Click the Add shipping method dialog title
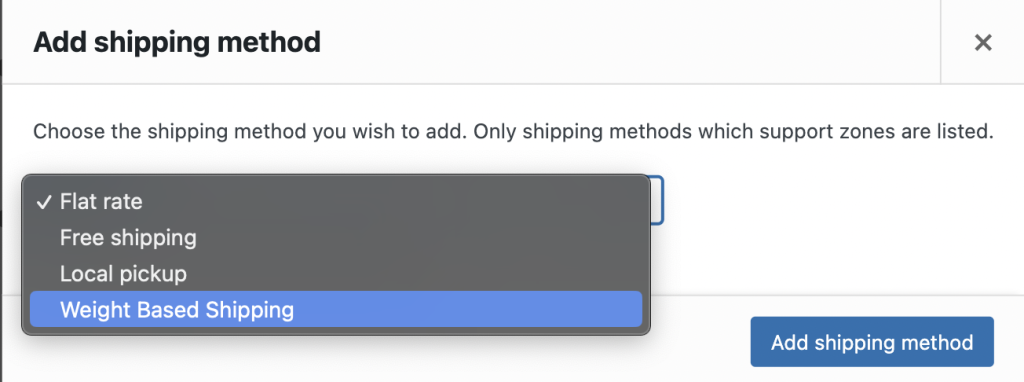The height and width of the screenshot is (382, 1024). (177, 42)
